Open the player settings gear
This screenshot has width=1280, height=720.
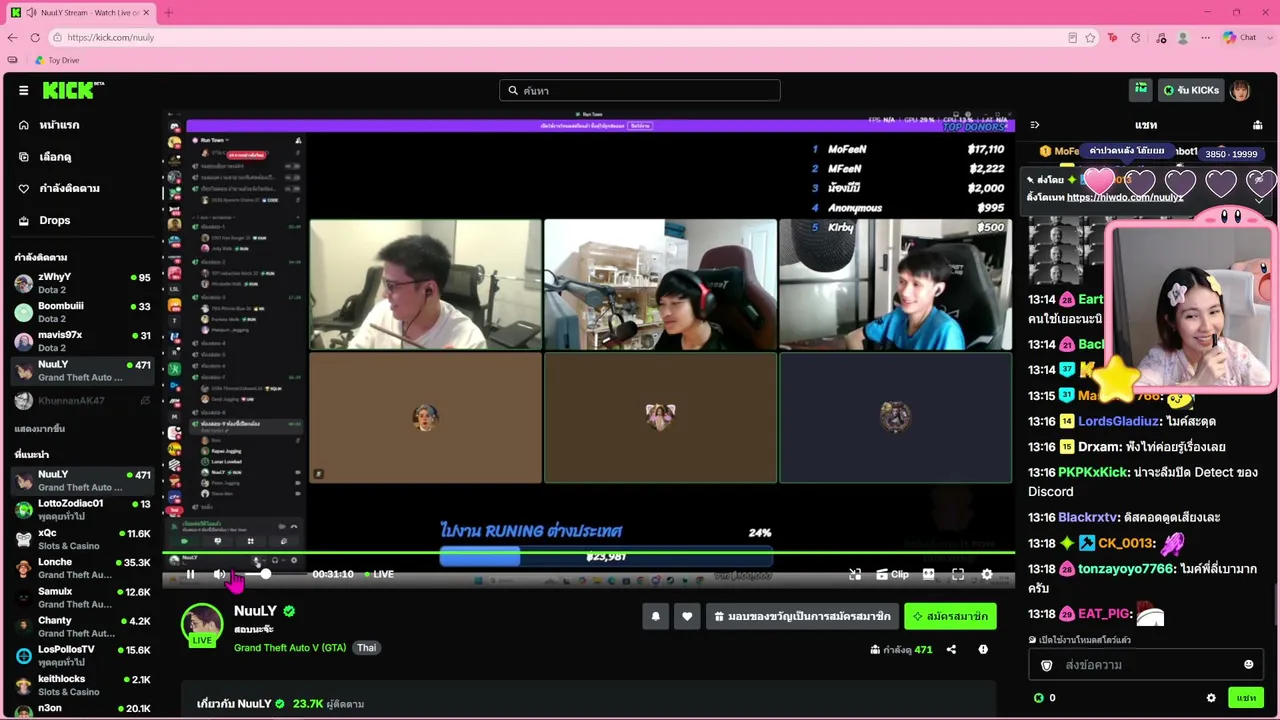987,574
